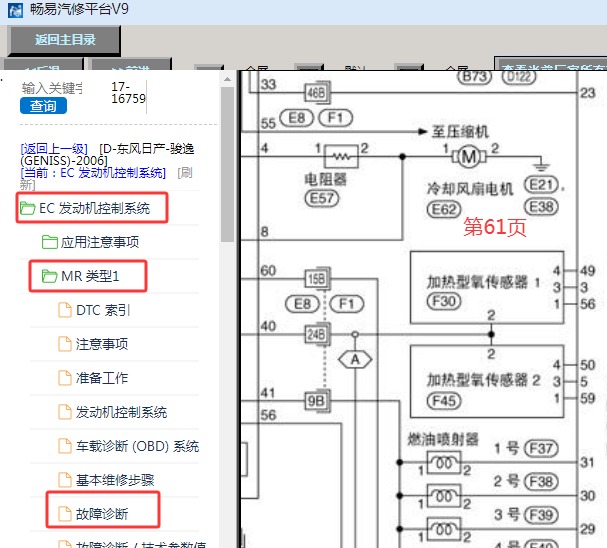Viewport: 607px width, 548px height.
Task: Click the F30 connector label
Action: click(444, 301)
